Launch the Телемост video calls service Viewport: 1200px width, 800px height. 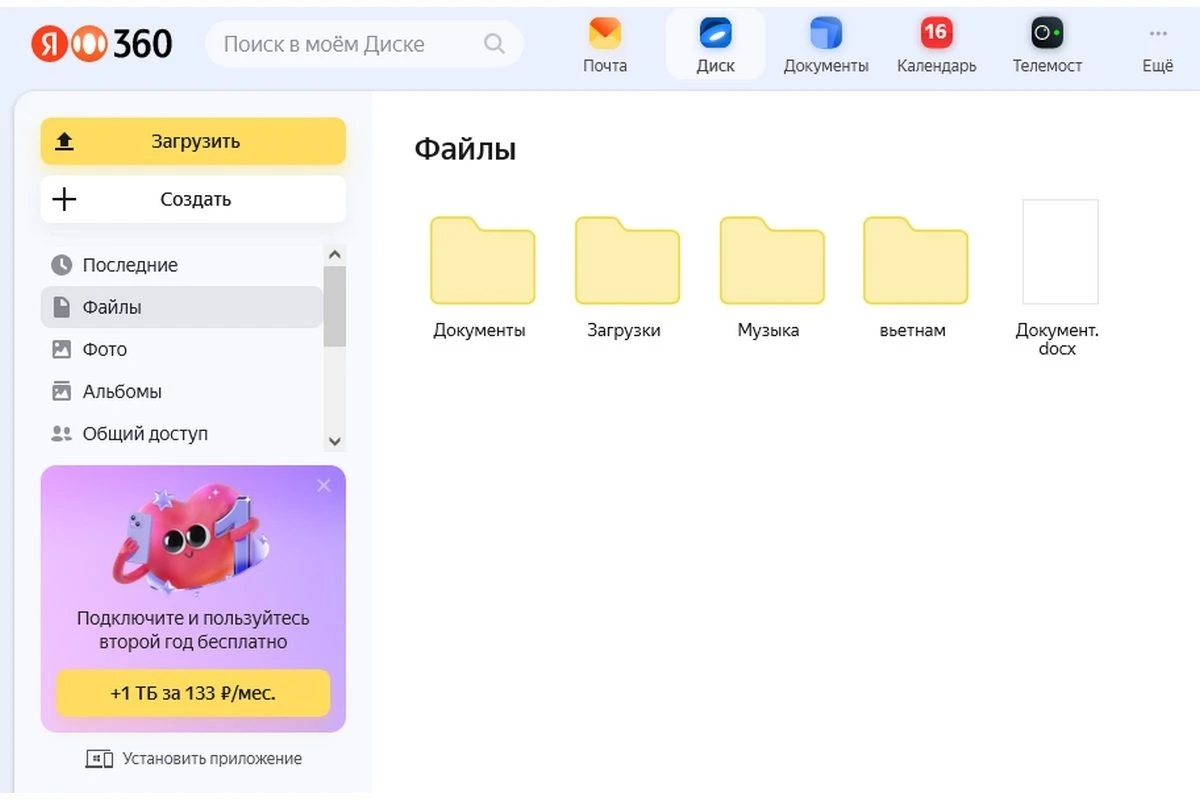pos(1047,46)
